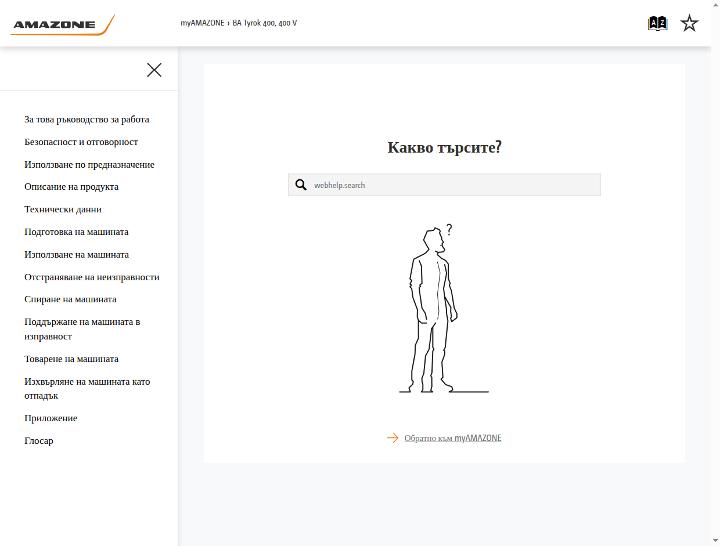Open the Глосар entry
The width and height of the screenshot is (720, 546).
pyautogui.click(x=39, y=441)
